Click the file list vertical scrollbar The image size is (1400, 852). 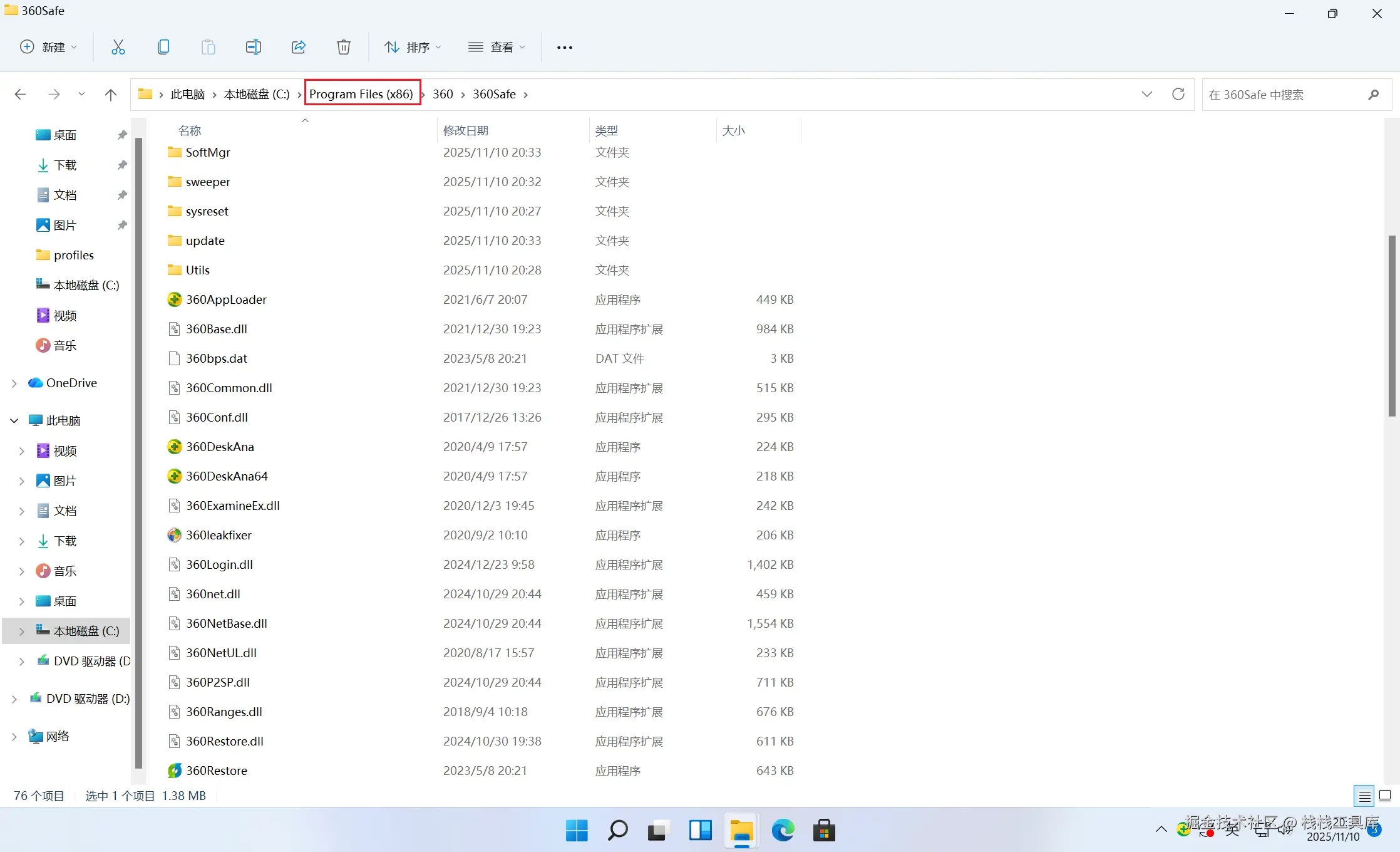[1391, 326]
